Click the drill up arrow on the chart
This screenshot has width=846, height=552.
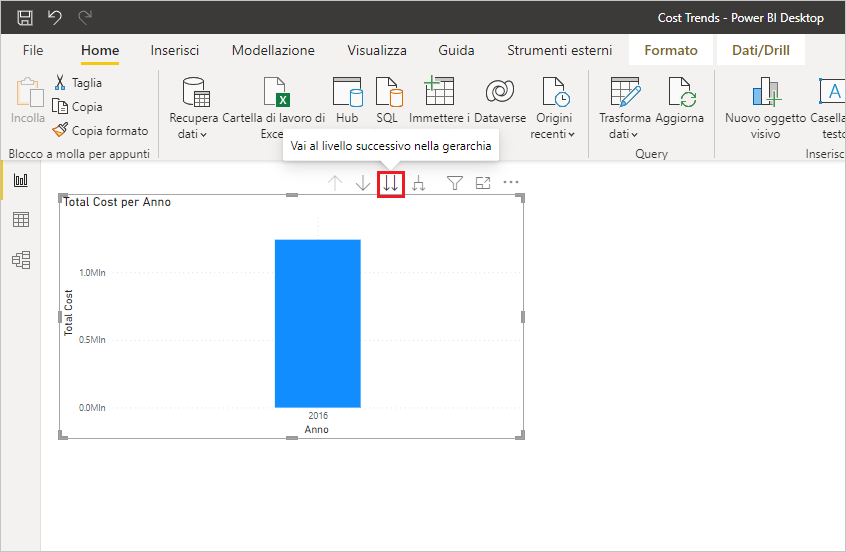(335, 183)
